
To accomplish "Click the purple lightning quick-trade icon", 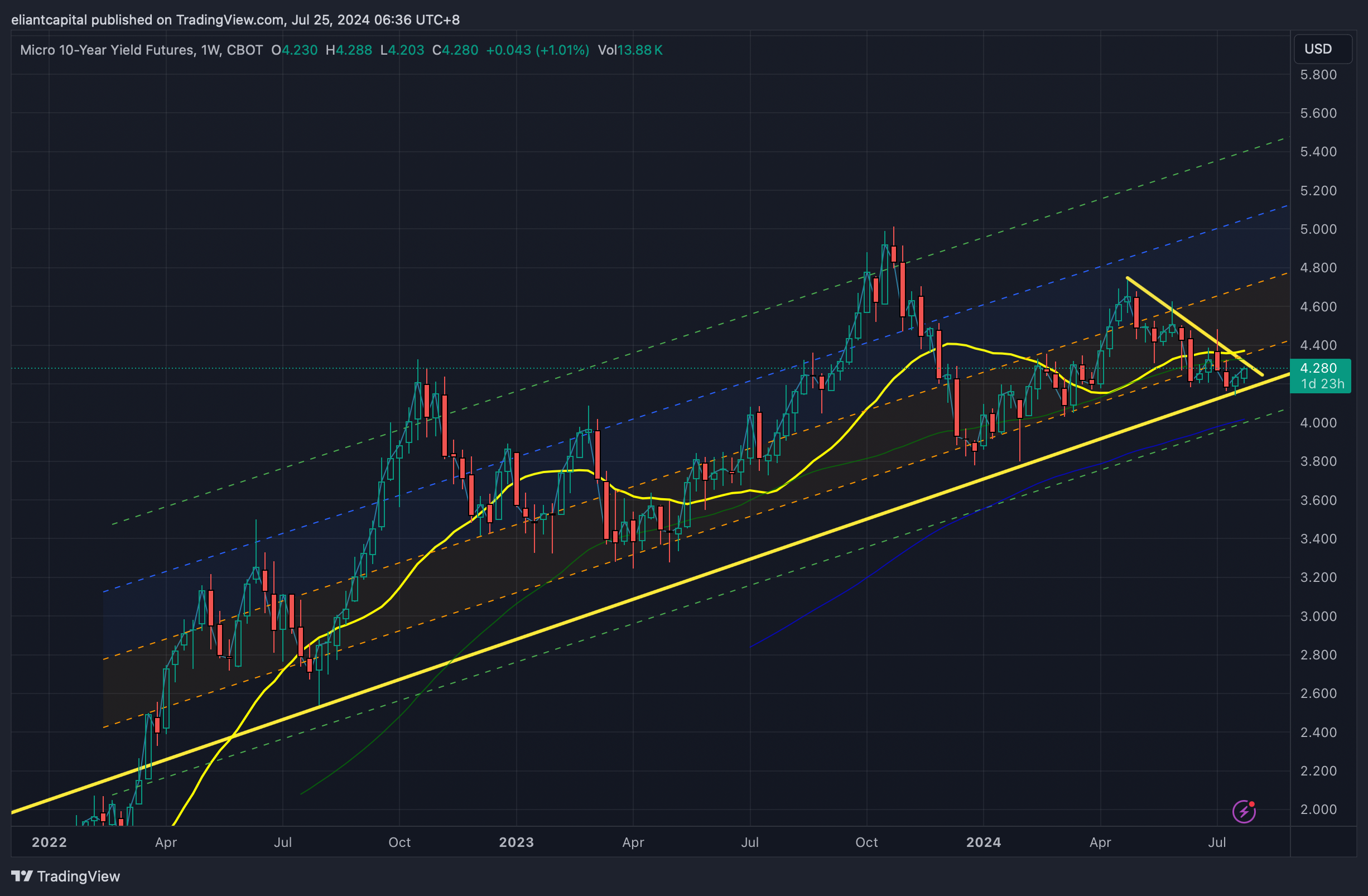I will point(1244,812).
